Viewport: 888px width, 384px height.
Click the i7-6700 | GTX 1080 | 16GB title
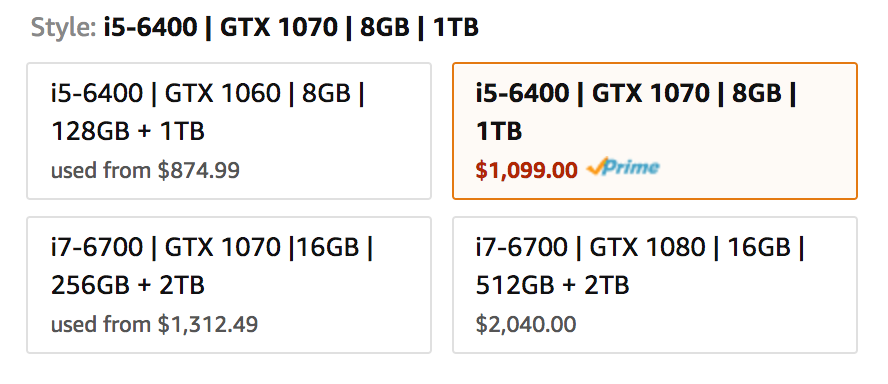[640, 248]
